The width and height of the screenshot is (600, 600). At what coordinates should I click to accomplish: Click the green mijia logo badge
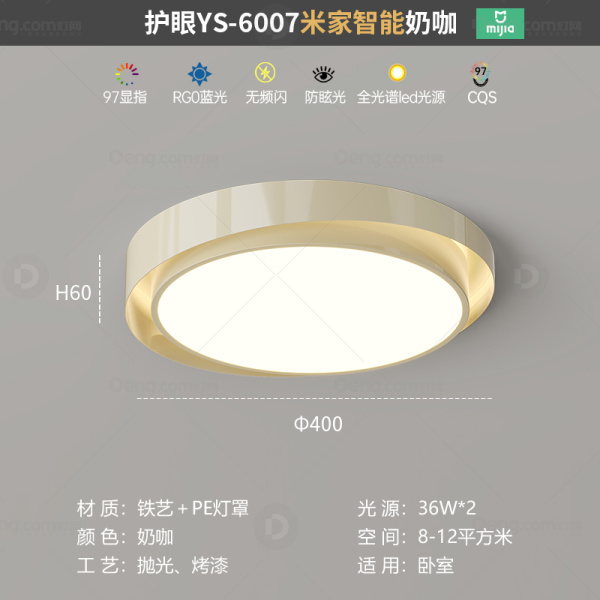tap(500, 24)
